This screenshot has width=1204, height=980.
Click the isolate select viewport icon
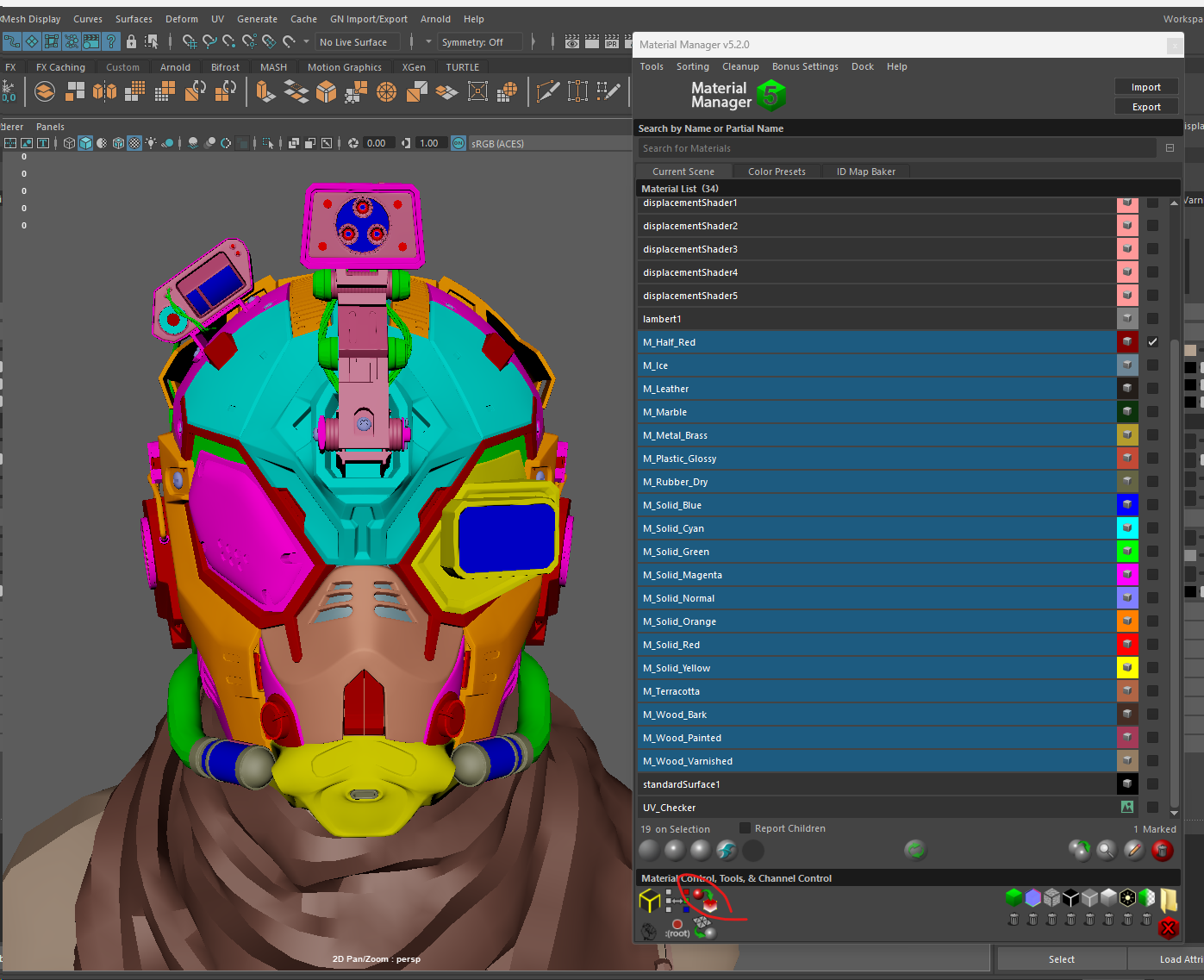point(267,143)
